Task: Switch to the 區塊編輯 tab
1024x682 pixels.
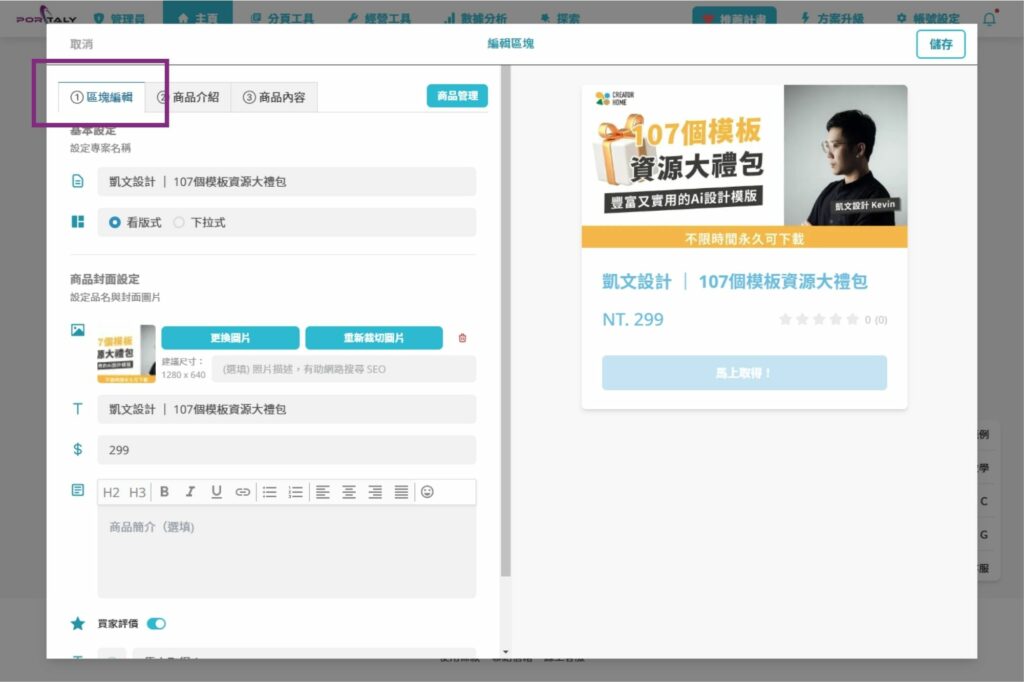Action: click(101, 97)
